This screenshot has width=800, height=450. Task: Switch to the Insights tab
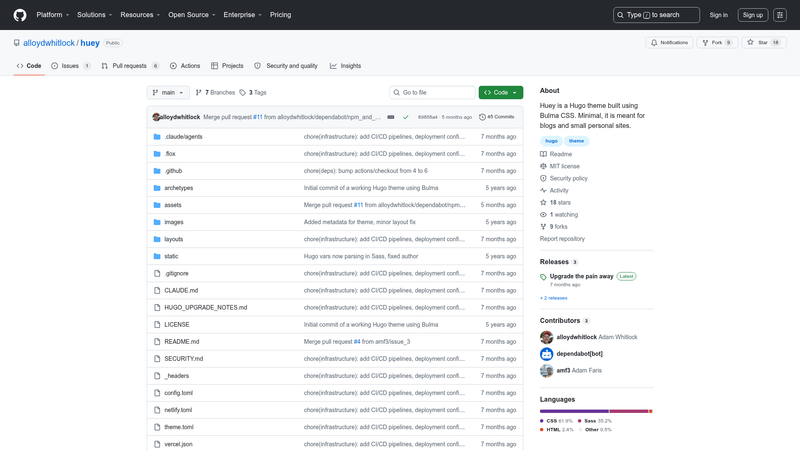(345, 66)
